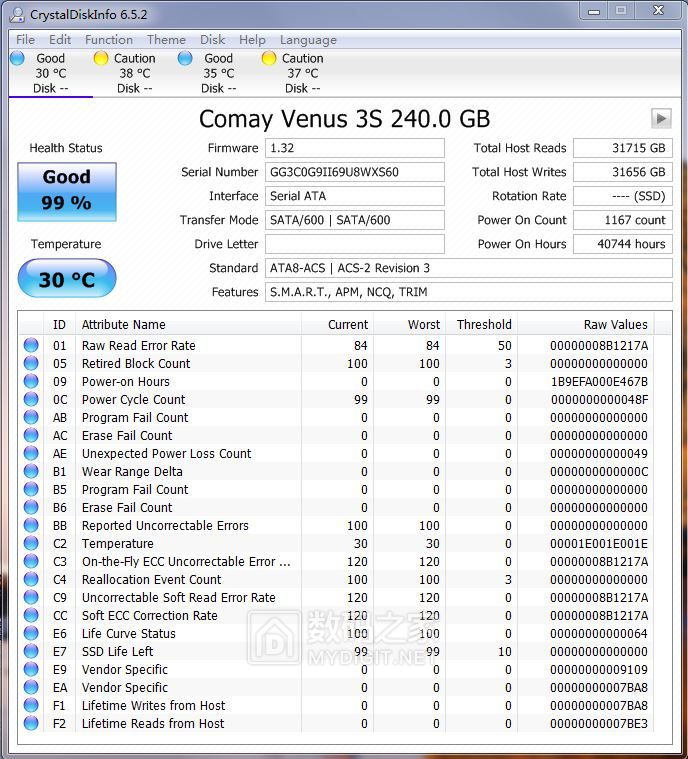Viewport: 688px width, 759px height.
Task: Click status orb for Retired Block Count
Action: click(31, 363)
